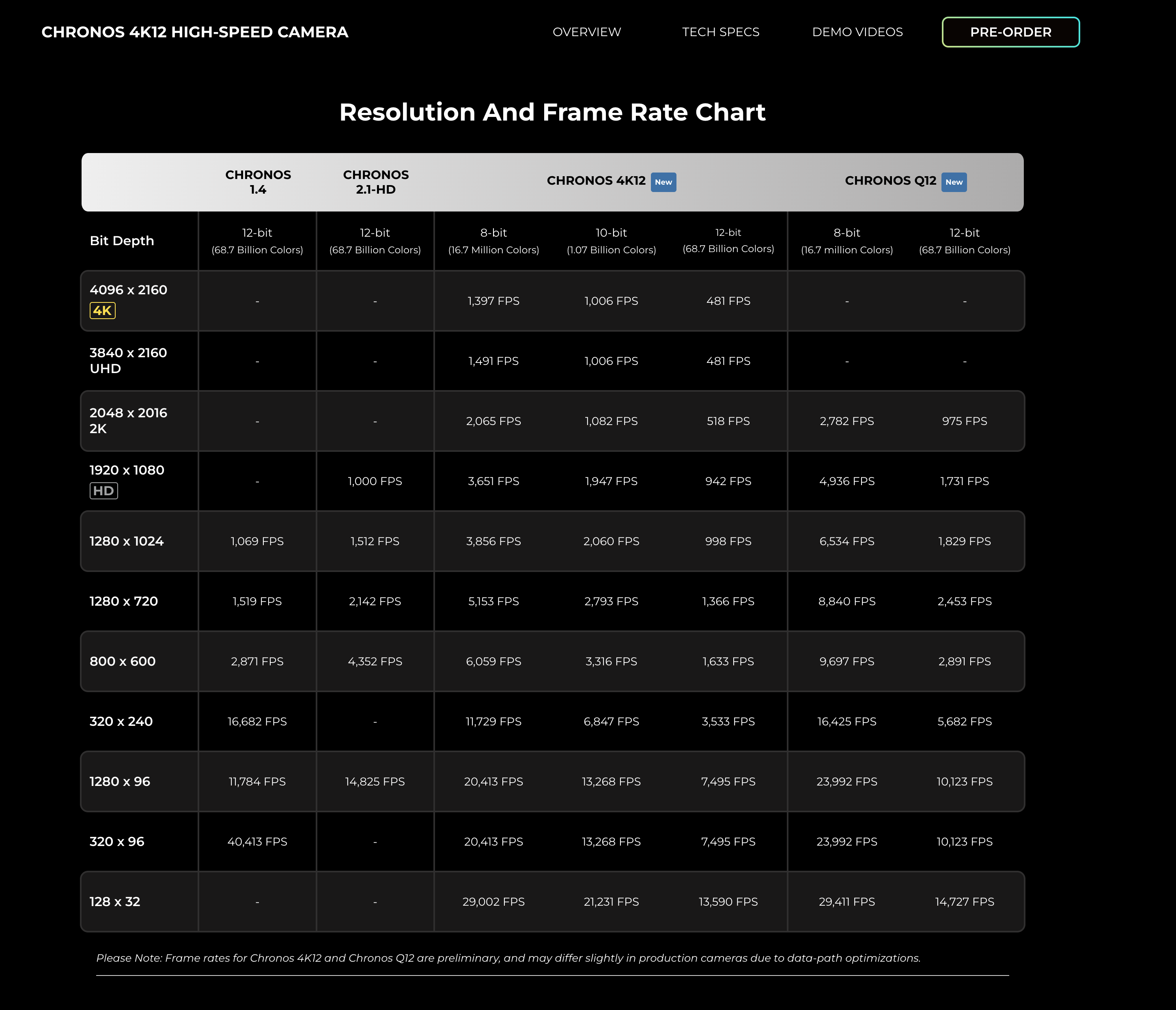Screen dimensions: 1176x1010
Task: Open the OVERVIEW nav link
Action: coord(587,32)
